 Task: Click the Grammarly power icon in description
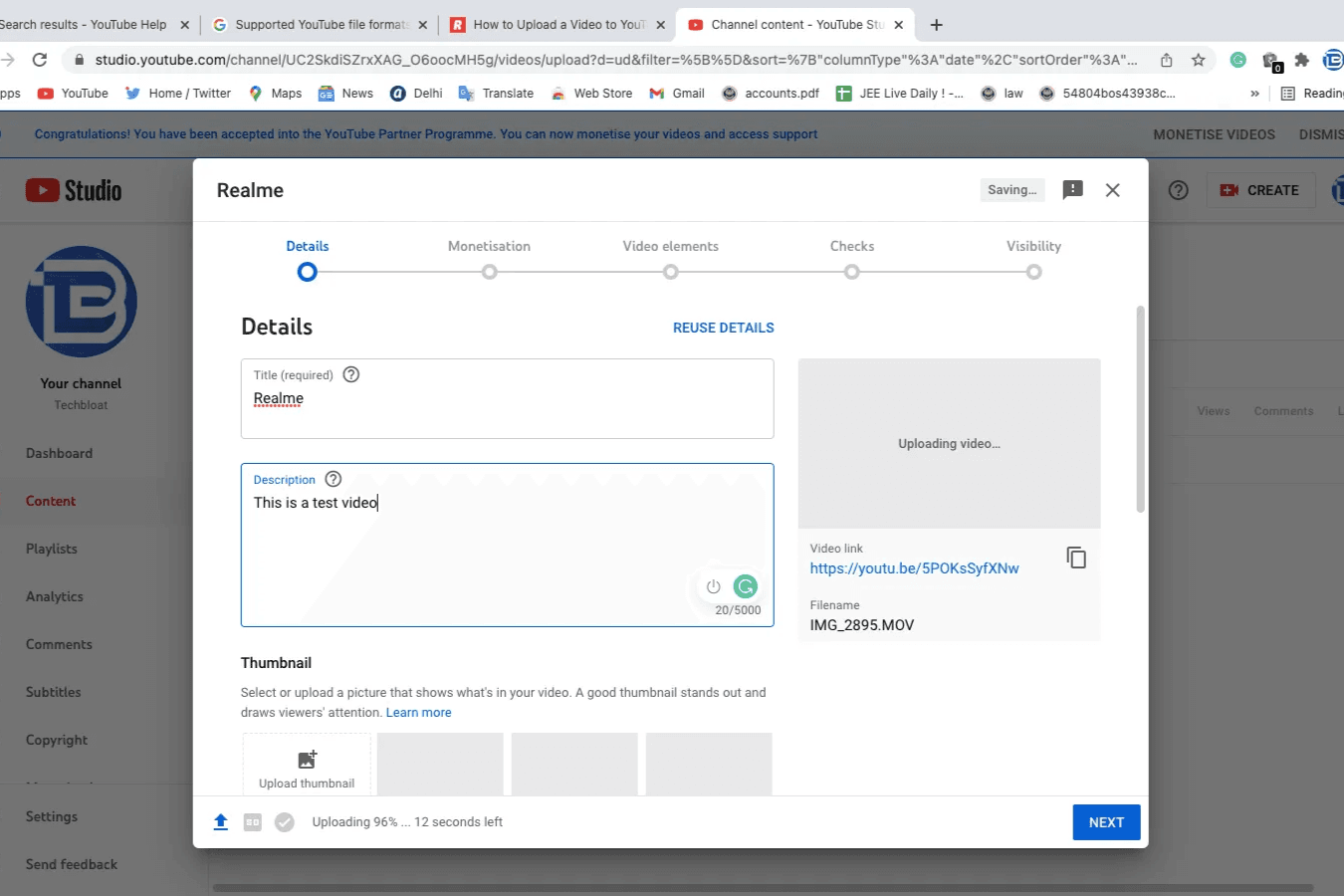pos(713,586)
